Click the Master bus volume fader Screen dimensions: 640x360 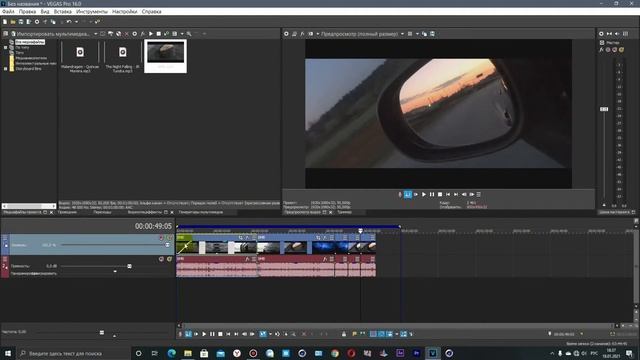604,109
